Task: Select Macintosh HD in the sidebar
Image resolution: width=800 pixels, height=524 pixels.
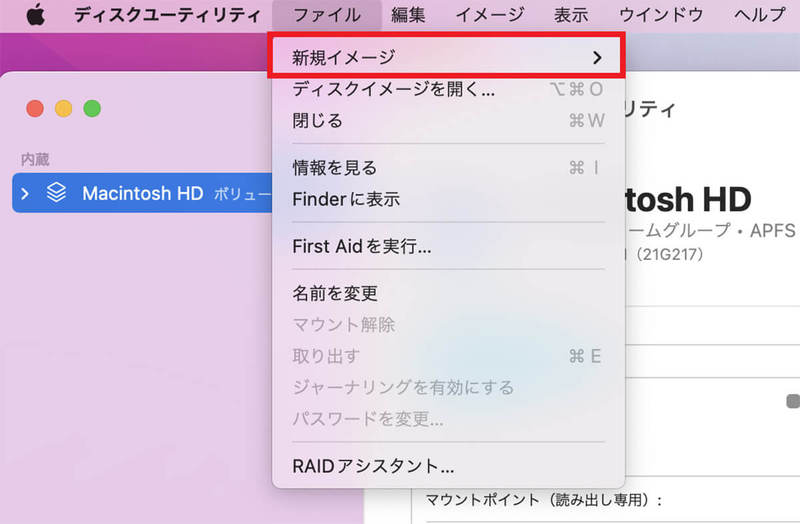Action: click(143, 193)
